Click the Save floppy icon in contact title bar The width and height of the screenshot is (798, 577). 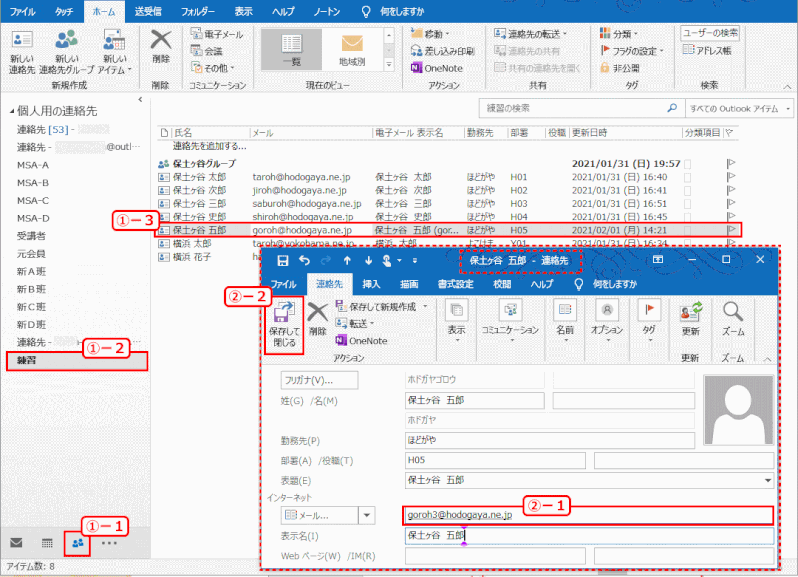click(283, 261)
